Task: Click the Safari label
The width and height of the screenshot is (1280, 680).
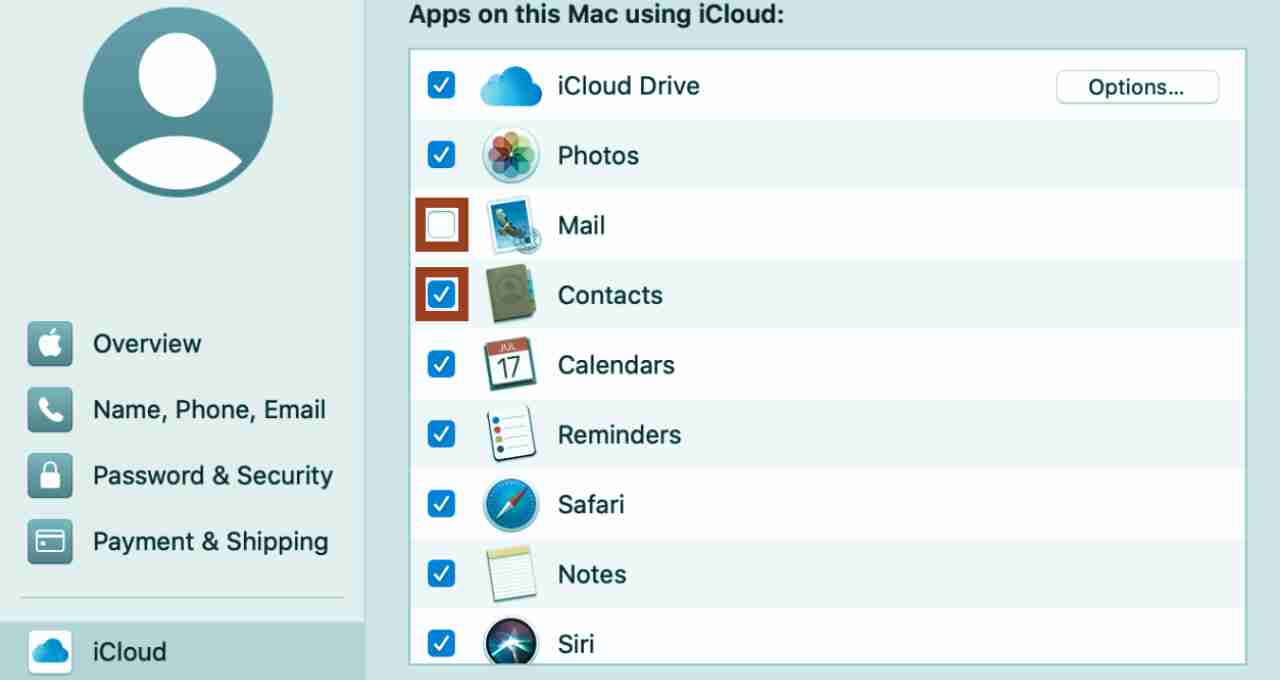Action: pyautogui.click(x=591, y=504)
